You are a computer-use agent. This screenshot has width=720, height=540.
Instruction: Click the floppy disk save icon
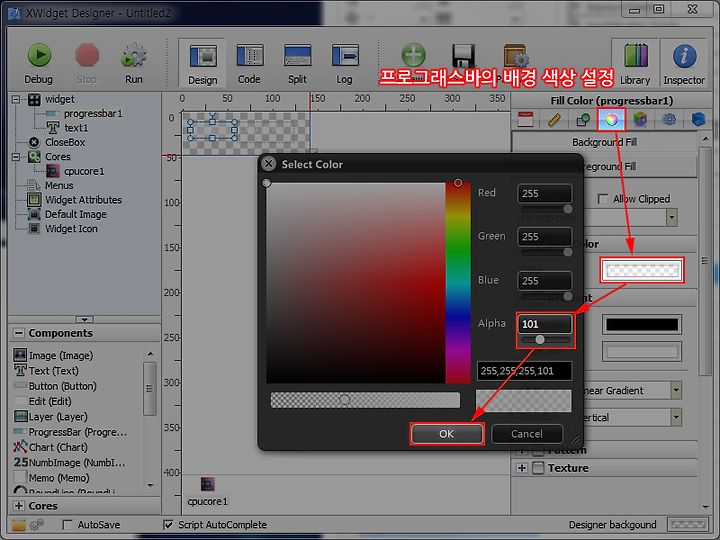tap(463, 56)
